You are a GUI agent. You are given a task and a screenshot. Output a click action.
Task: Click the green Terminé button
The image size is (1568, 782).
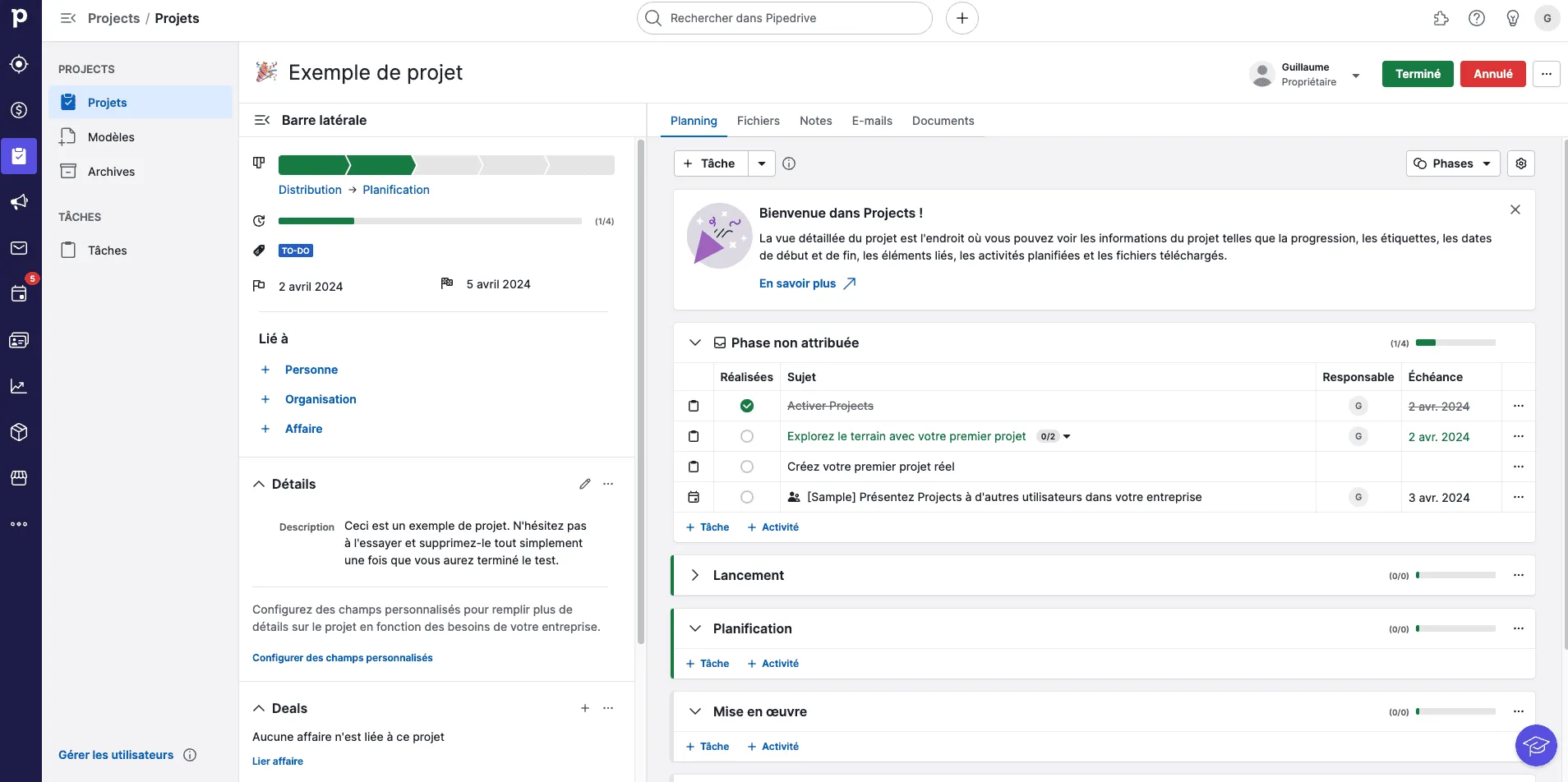[x=1418, y=74]
